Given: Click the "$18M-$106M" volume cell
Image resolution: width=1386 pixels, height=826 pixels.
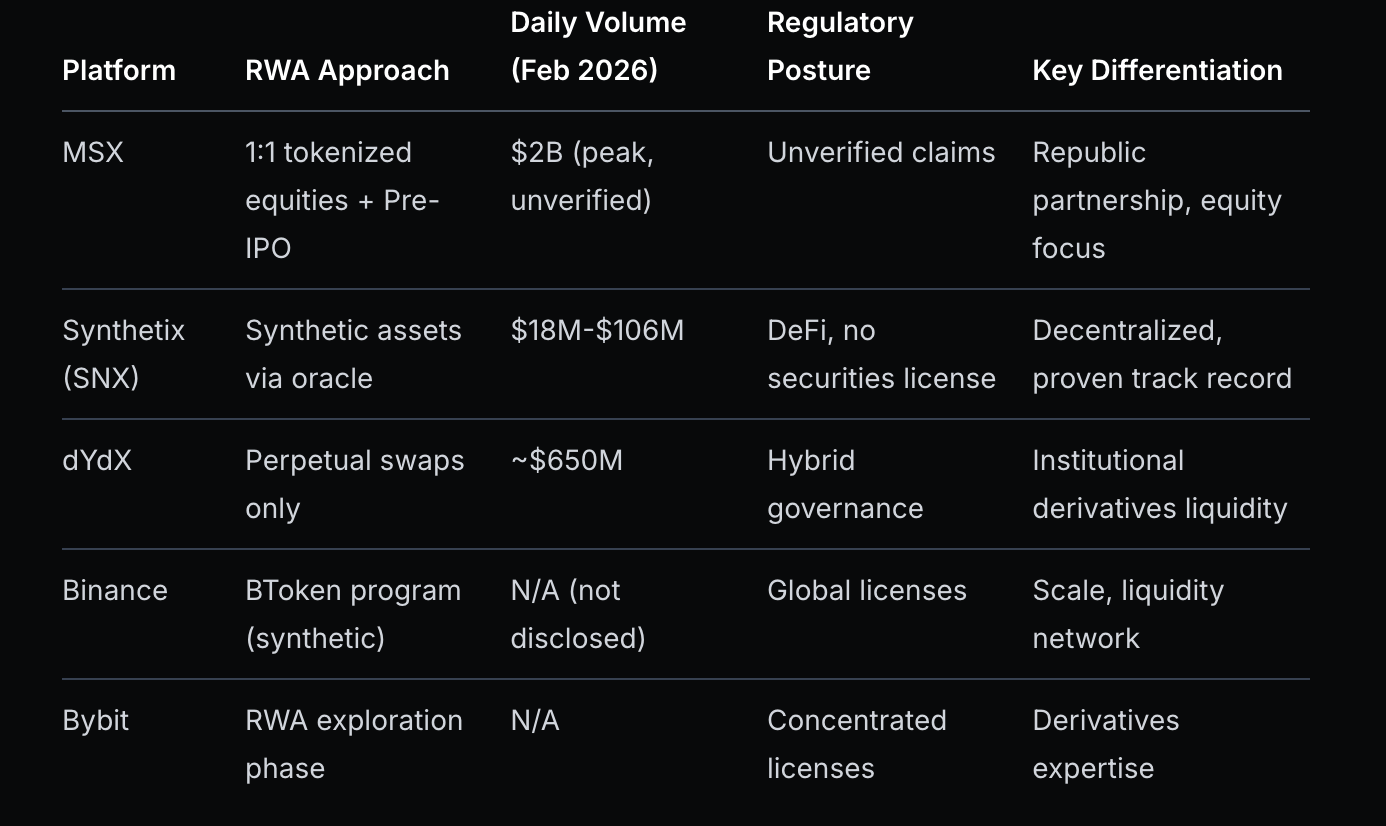Looking at the screenshot, I should [597, 330].
